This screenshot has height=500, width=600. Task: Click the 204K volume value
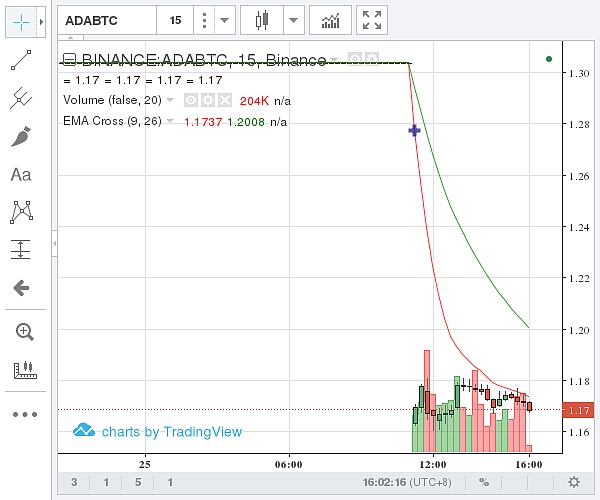tap(254, 101)
